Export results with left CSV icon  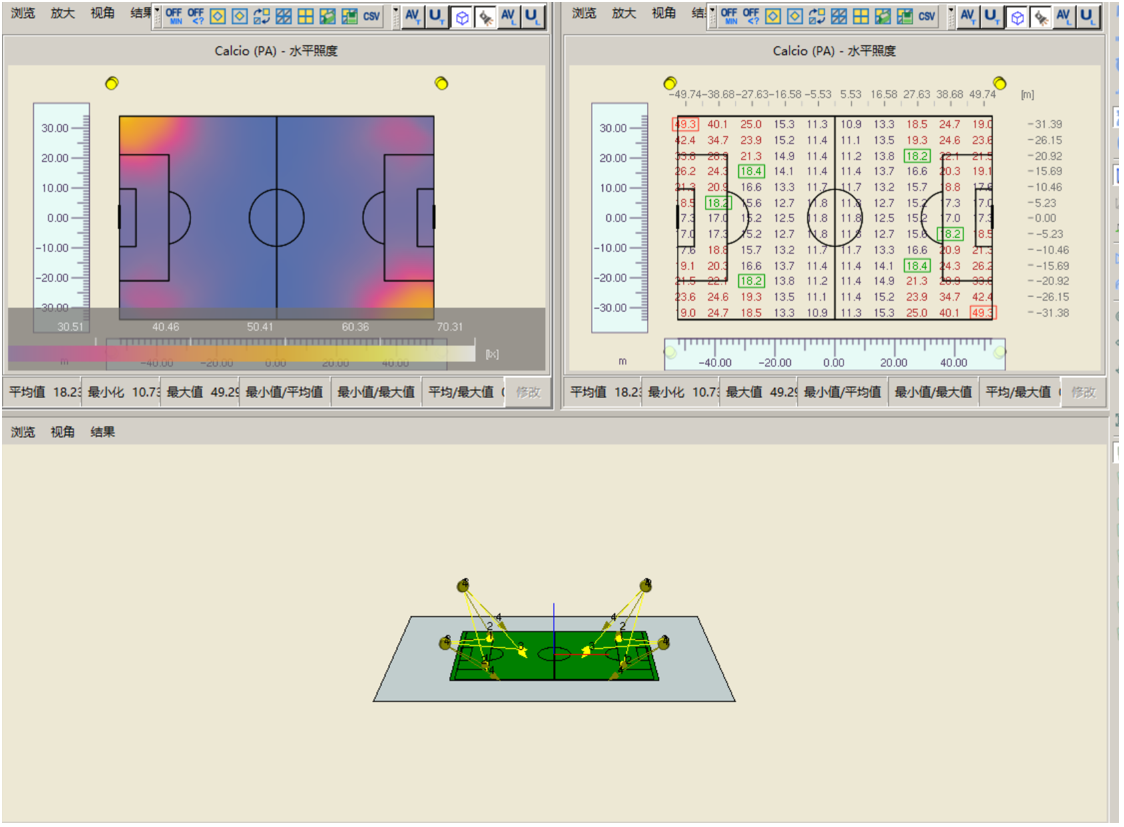coord(371,16)
